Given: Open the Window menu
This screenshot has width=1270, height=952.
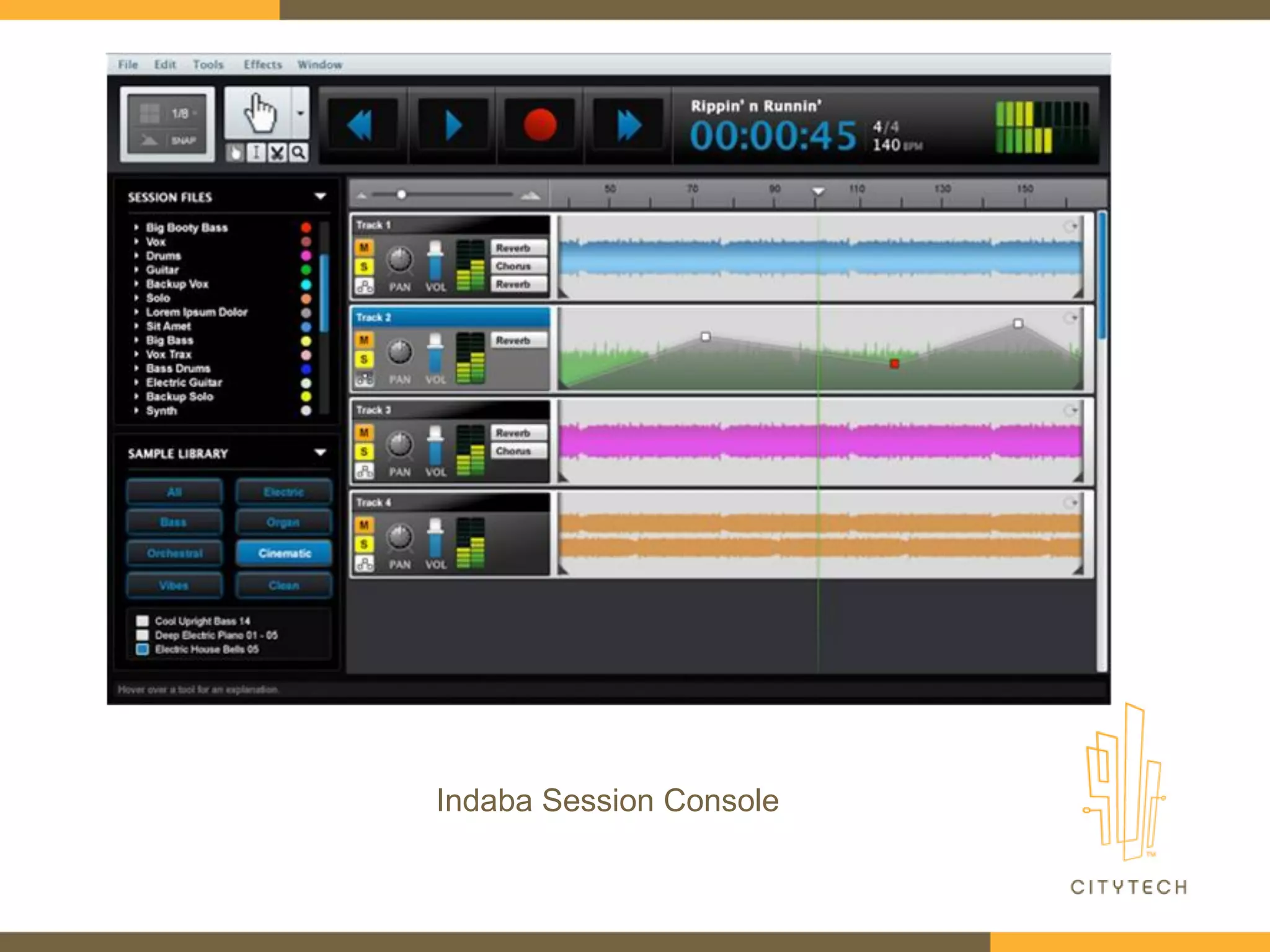Looking at the screenshot, I should point(320,64).
